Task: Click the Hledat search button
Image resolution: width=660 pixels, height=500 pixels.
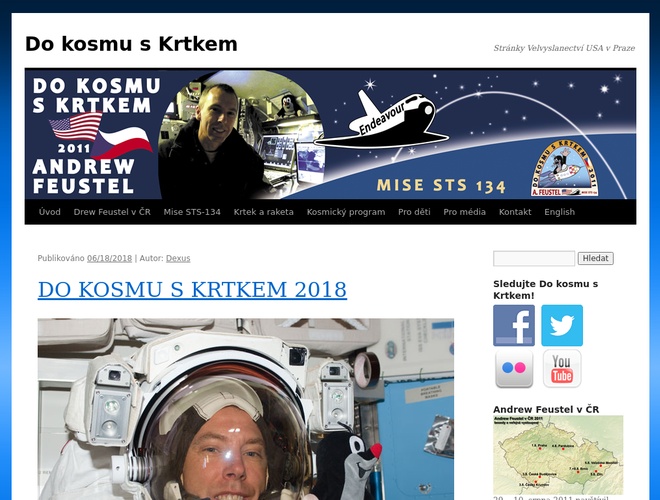Action: pyautogui.click(x=596, y=258)
